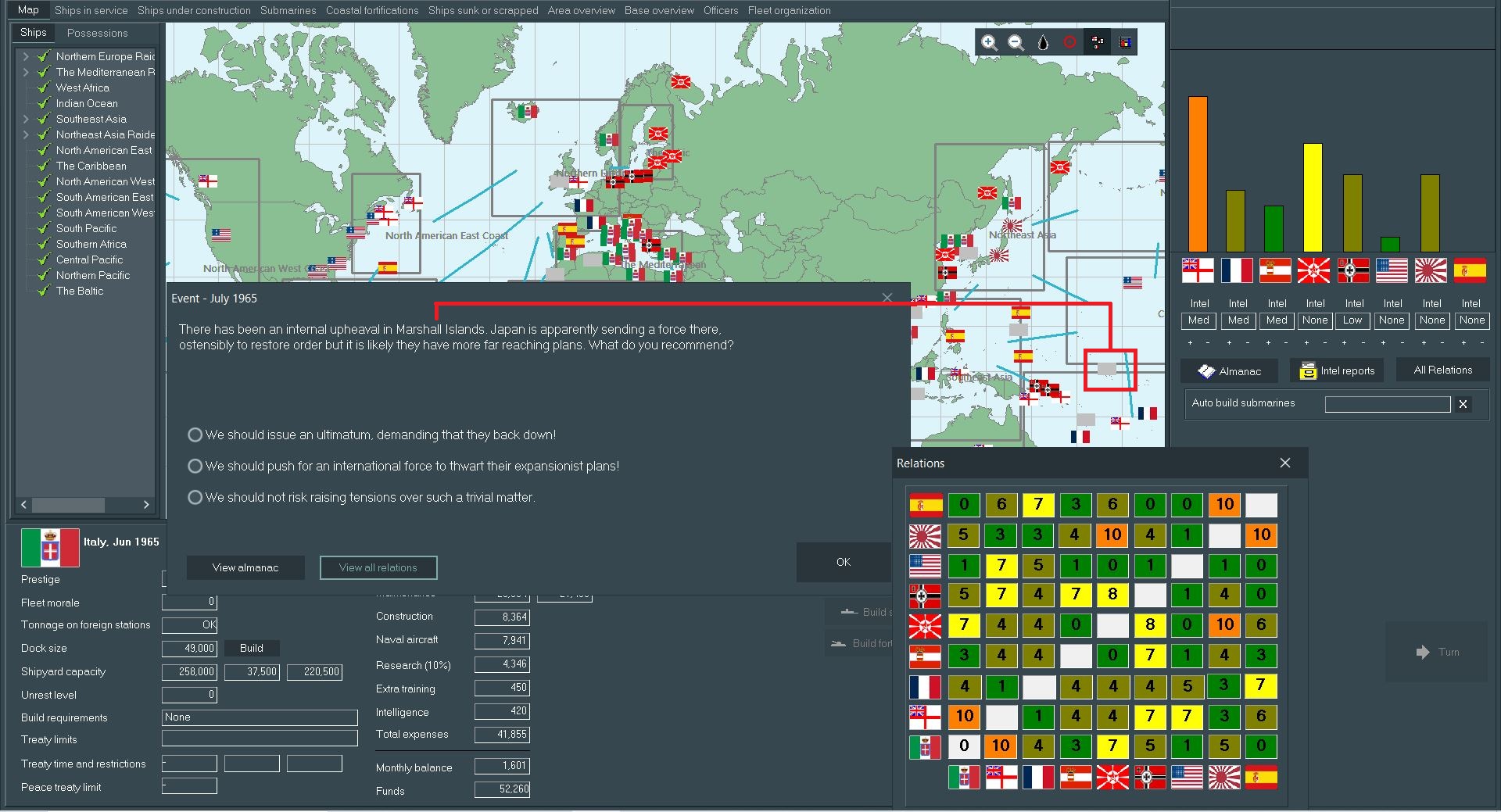Select 'should not risk raising tensions' option
1501x812 pixels.
click(195, 497)
